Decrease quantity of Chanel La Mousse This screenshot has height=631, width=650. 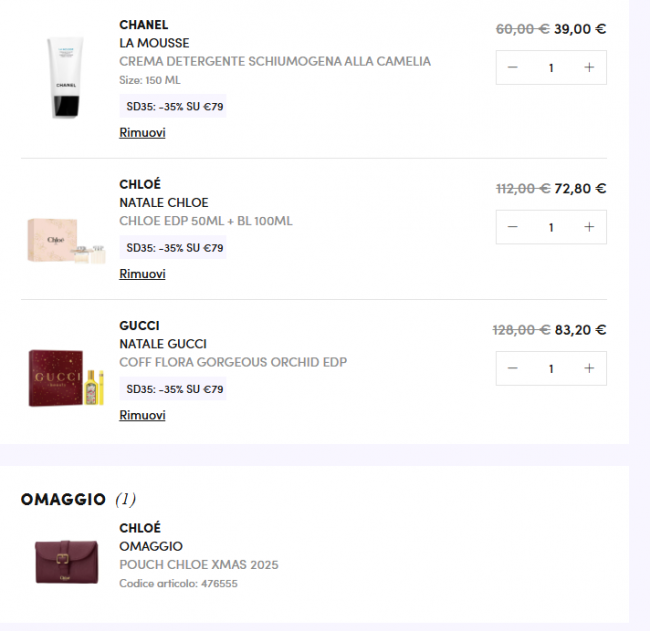(x=513, y=68)
